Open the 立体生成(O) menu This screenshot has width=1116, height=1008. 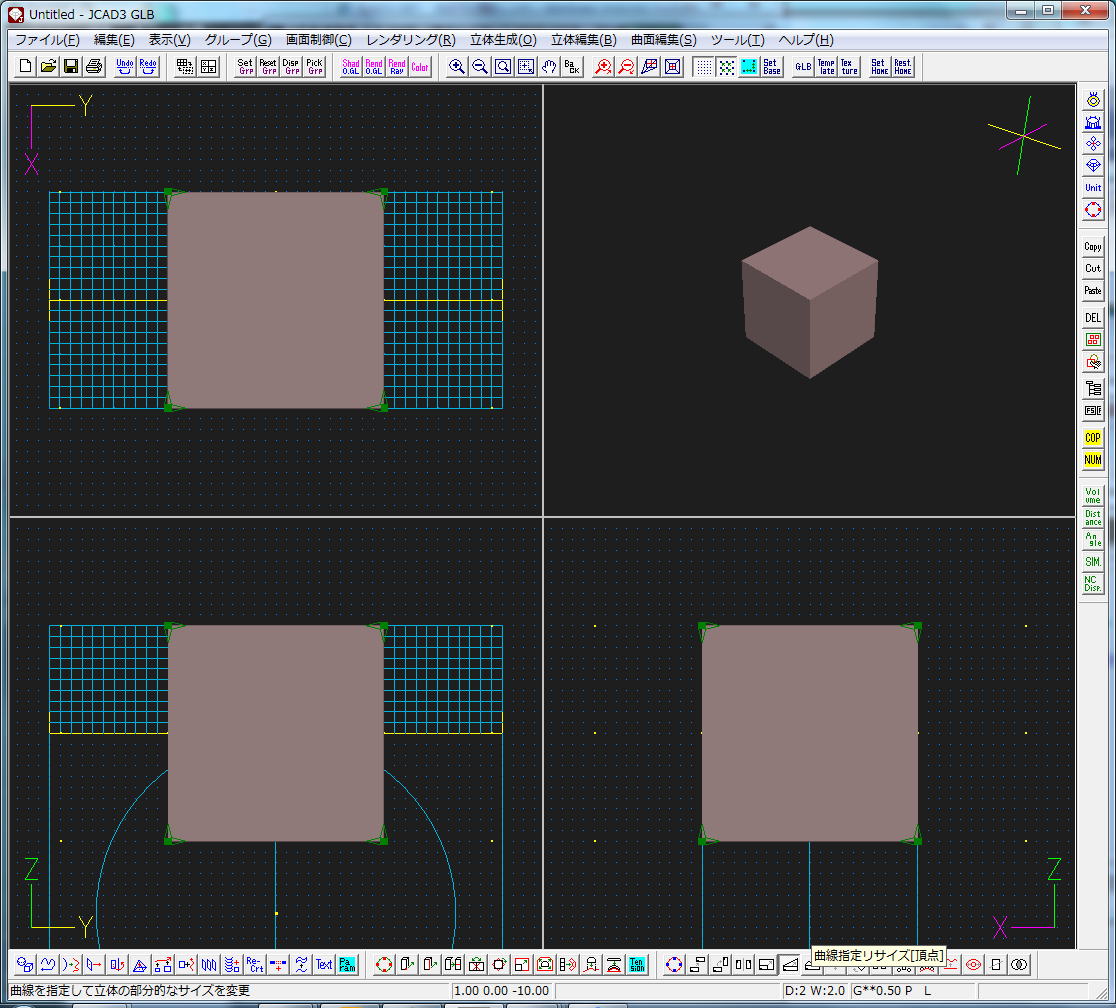pyautogui.click(x=503, y=40)
